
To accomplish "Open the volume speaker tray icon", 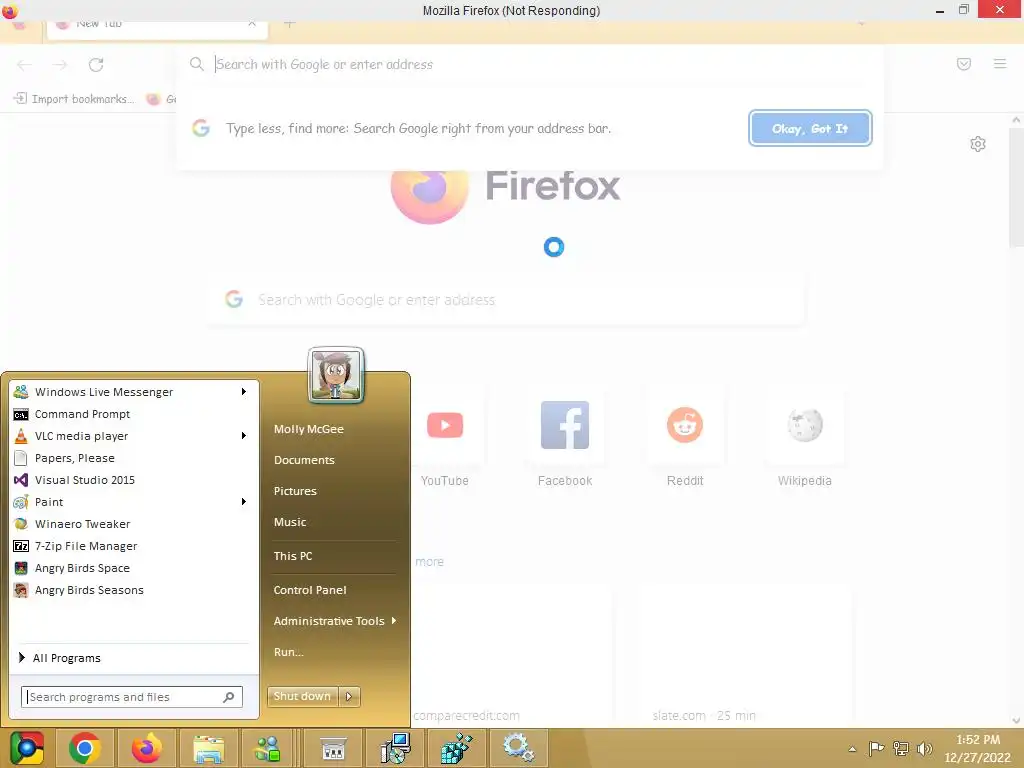I will (x=924, y=748).
